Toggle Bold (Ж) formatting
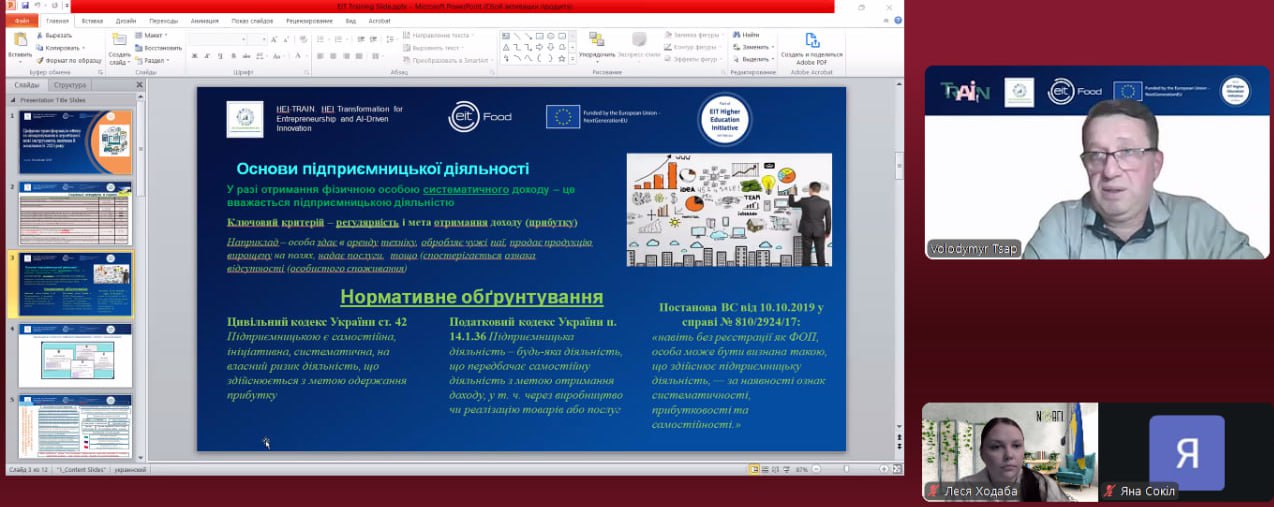This screenshot has width=1274, height=507. (x=194, y=56)
